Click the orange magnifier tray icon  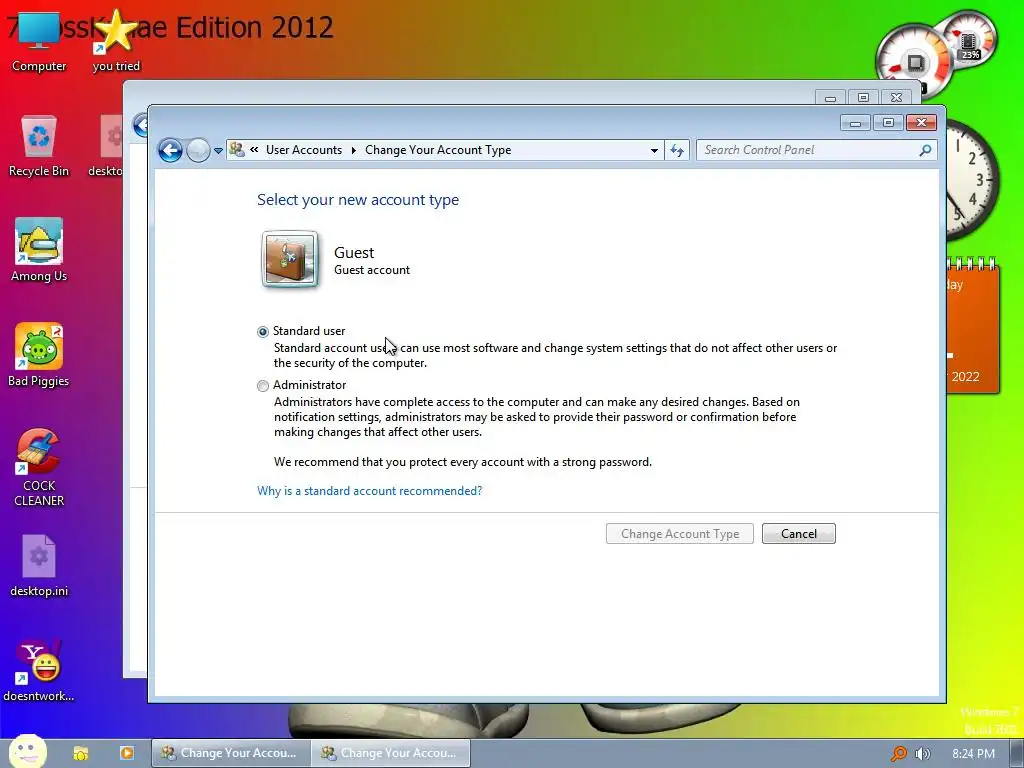tap(899, 754)
